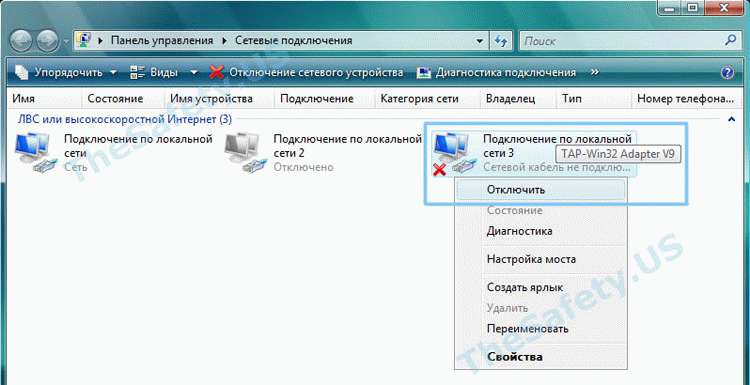Click the blue Help question mark icon
The width and height of the screenshot is (750, 385).
727,73
